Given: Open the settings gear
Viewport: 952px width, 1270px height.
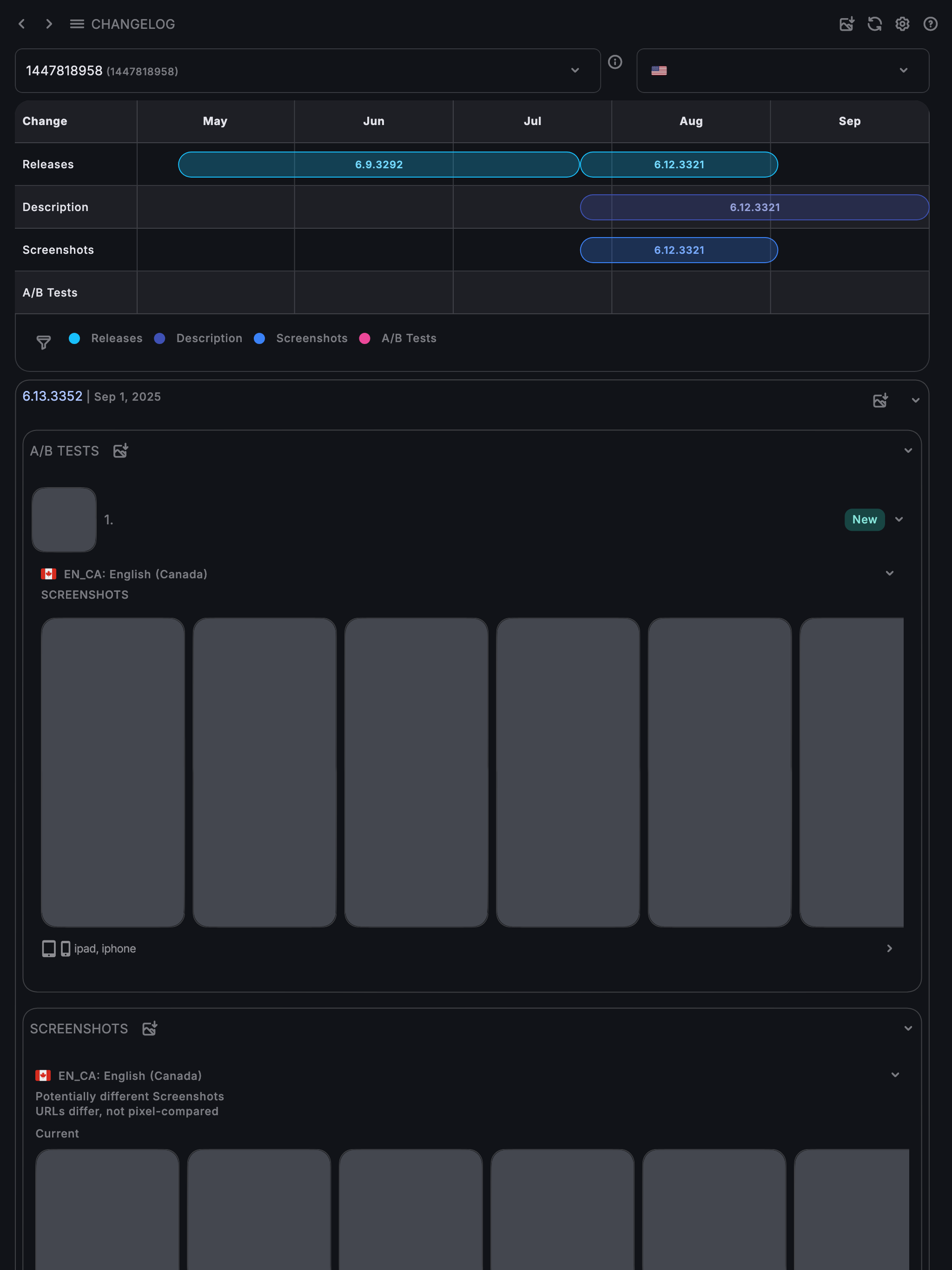Looking at the screenshot, I should coord(903,24).
